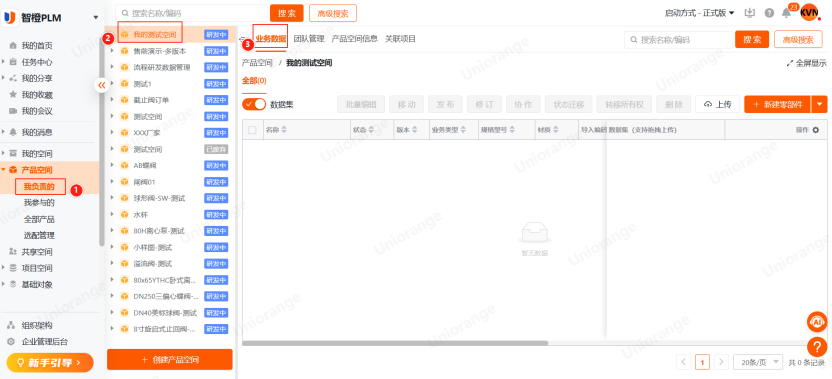Expand the 我的消息 sidebar item

point(4,132)
